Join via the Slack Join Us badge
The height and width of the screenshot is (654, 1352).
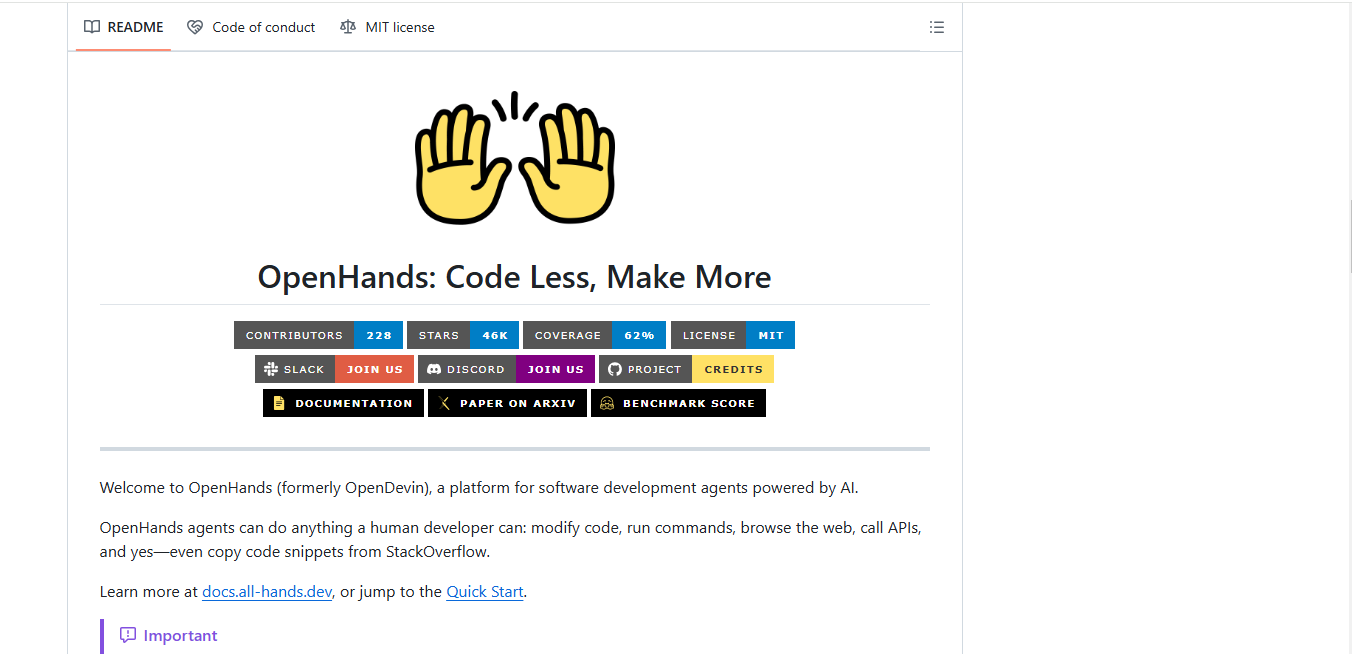(x=334, y=369)
